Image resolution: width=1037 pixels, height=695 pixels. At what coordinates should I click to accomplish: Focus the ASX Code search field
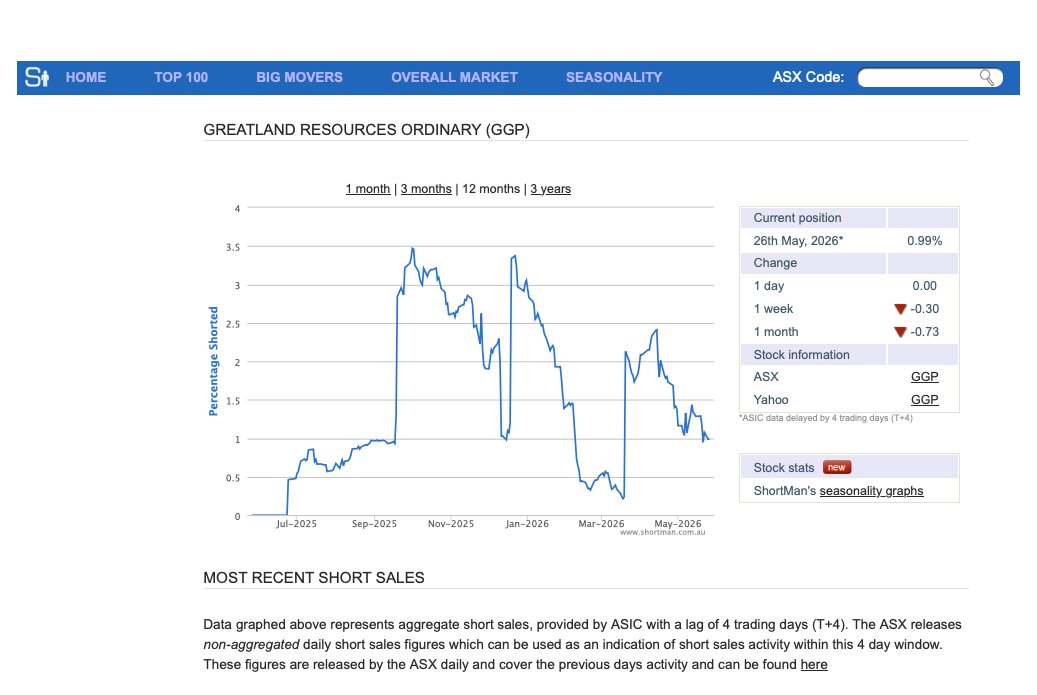click(x=930, y=77)
